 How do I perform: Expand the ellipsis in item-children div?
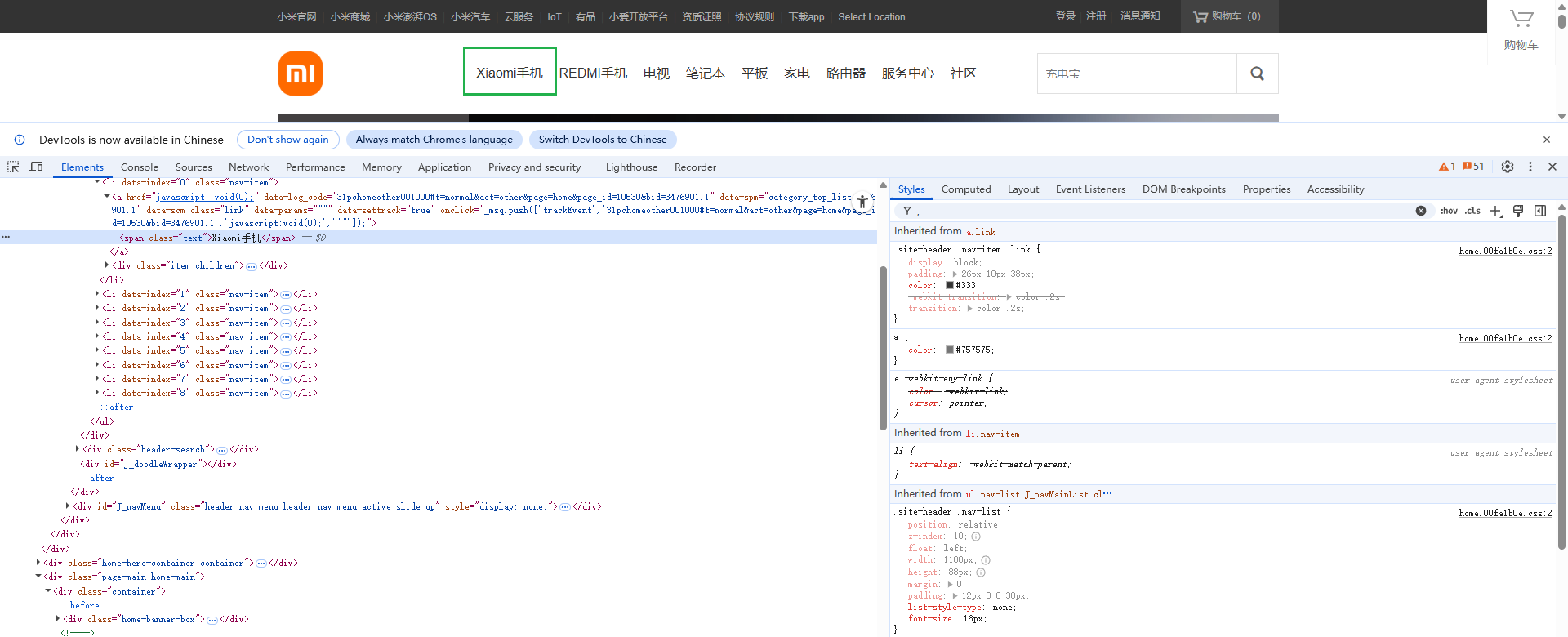(x=252, y=266)
